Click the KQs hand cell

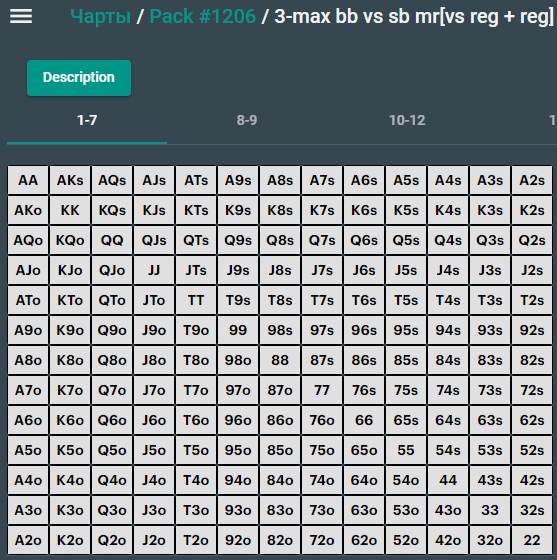tap(112, 210)
